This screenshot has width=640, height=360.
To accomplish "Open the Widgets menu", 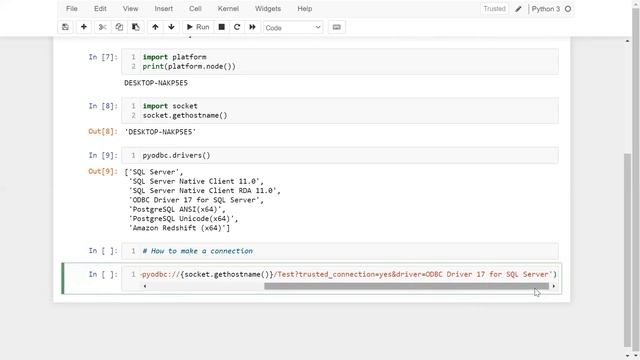I will tap(268, 9).
